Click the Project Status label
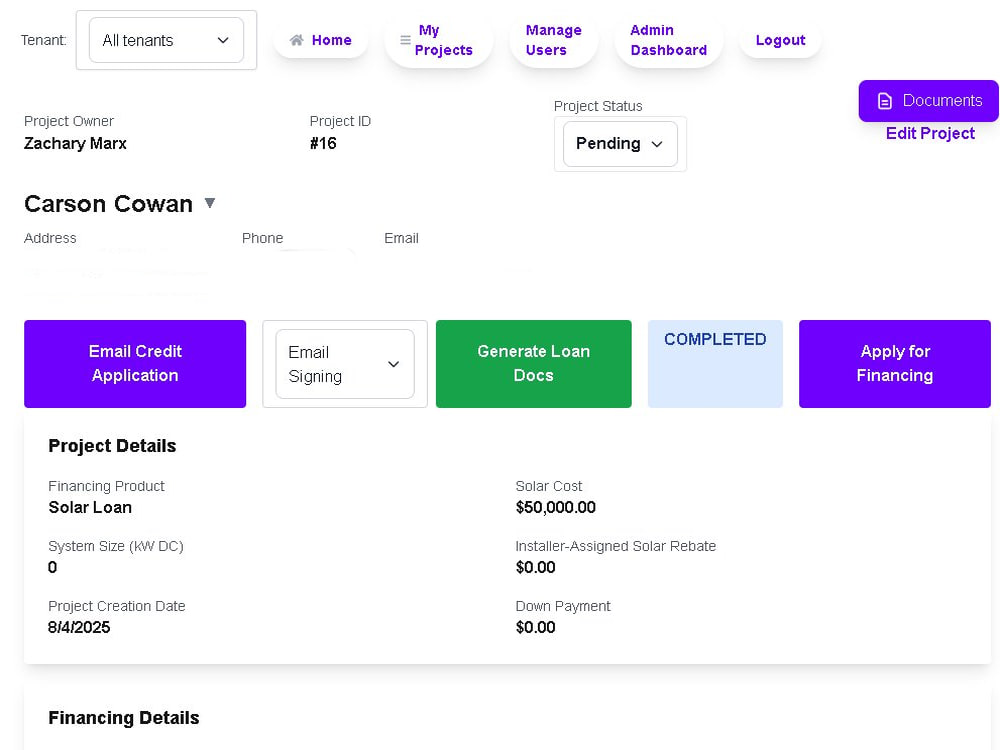This screenshot has height=750, width=1000. pyautogui.click(x=598, y=106)
